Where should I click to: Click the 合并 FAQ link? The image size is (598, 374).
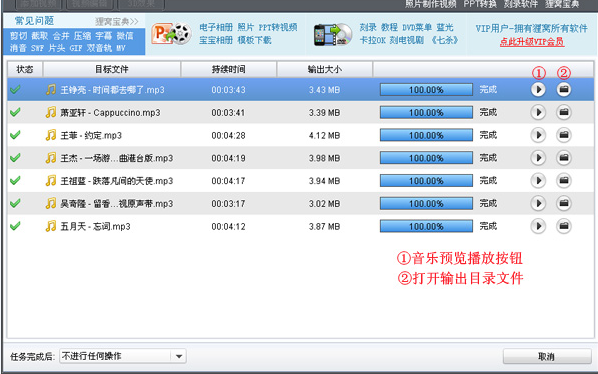[61, 36]
